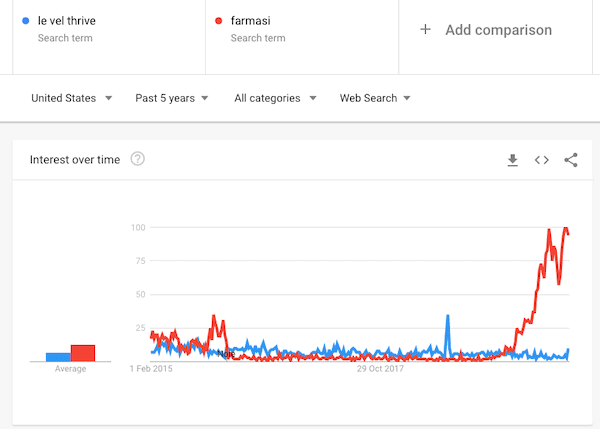
Task: Open the All categories dropdown
Action: [x=275, y=98]
